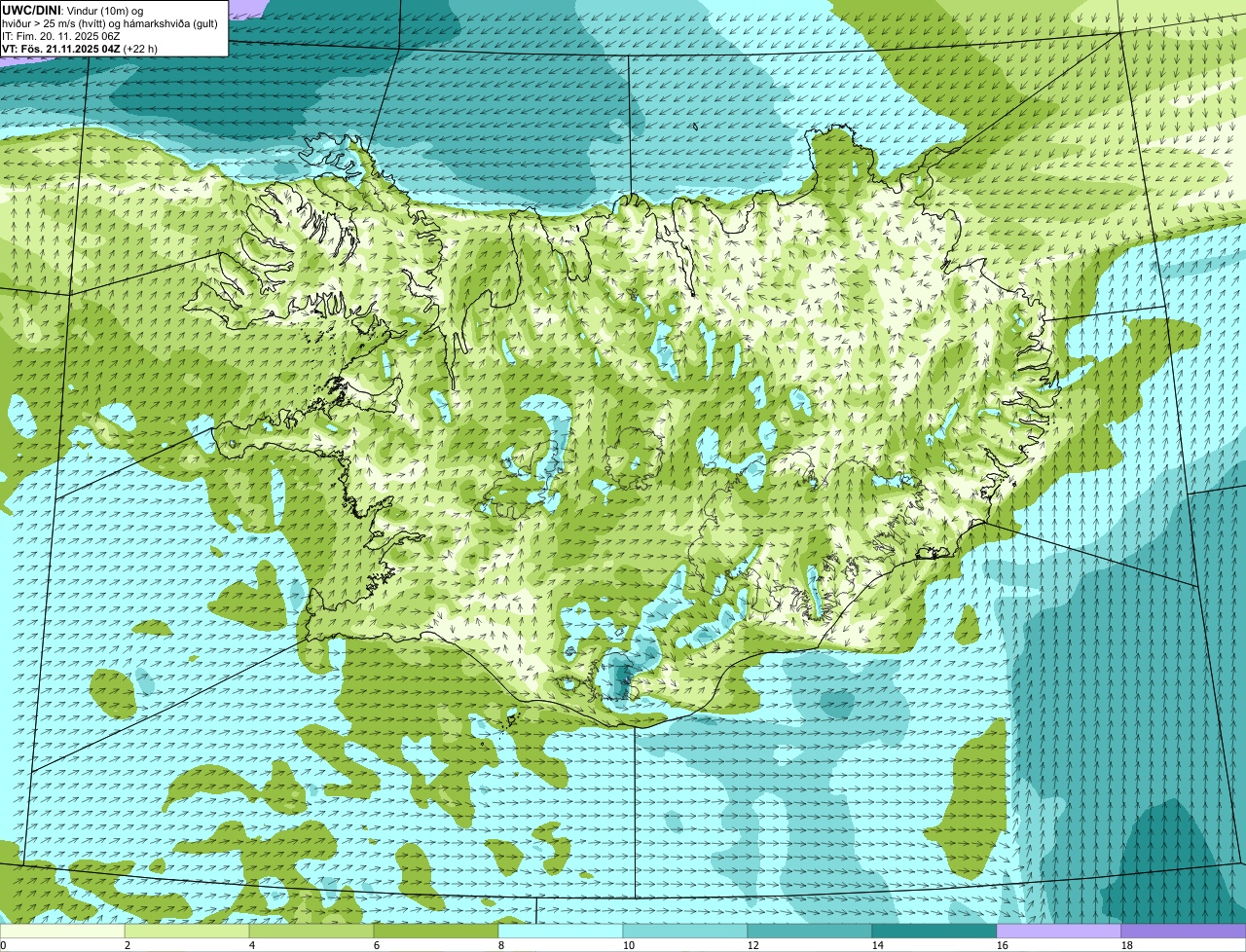Select the purple above-18 m/s legend swatch
1246x952 pixels.
1184,931
